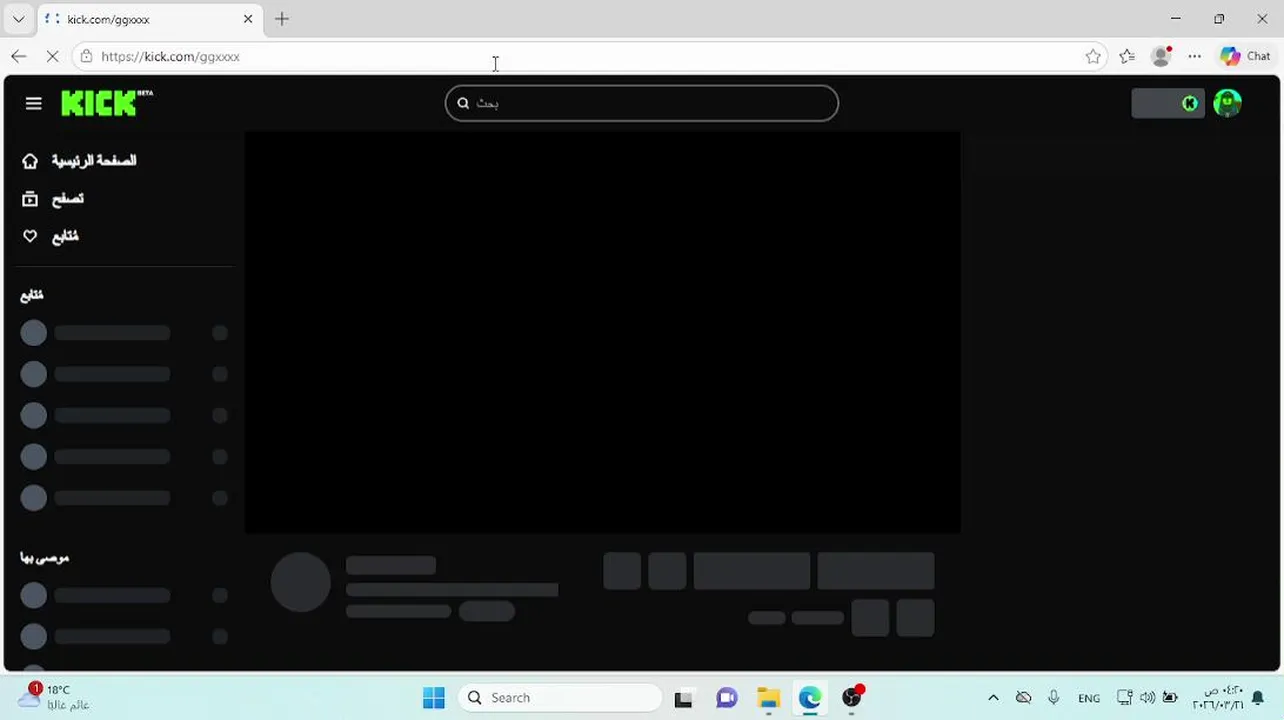The height and width of the screenshot is (720, 1284).
Task: Click the address bar URL
Action: click(x=170, y=57)
